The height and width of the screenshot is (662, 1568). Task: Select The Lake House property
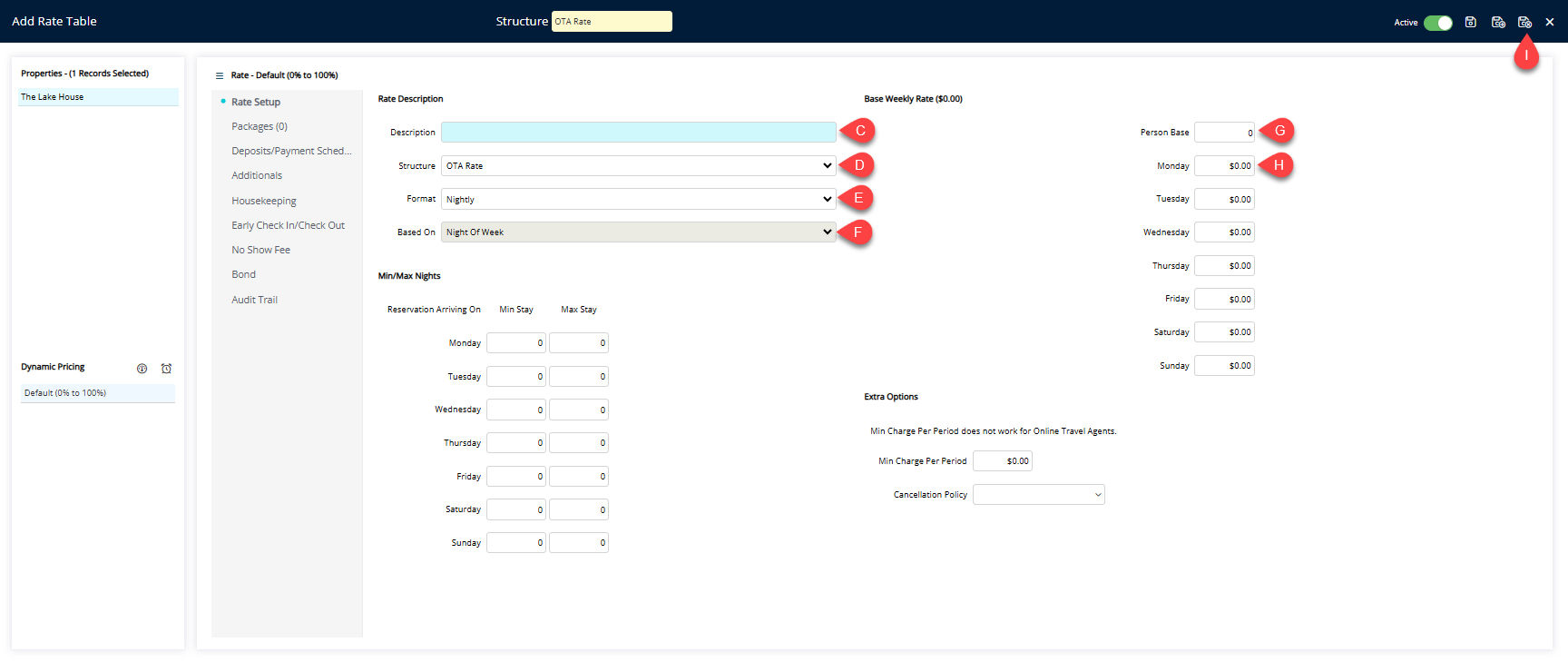click(98, 97)
